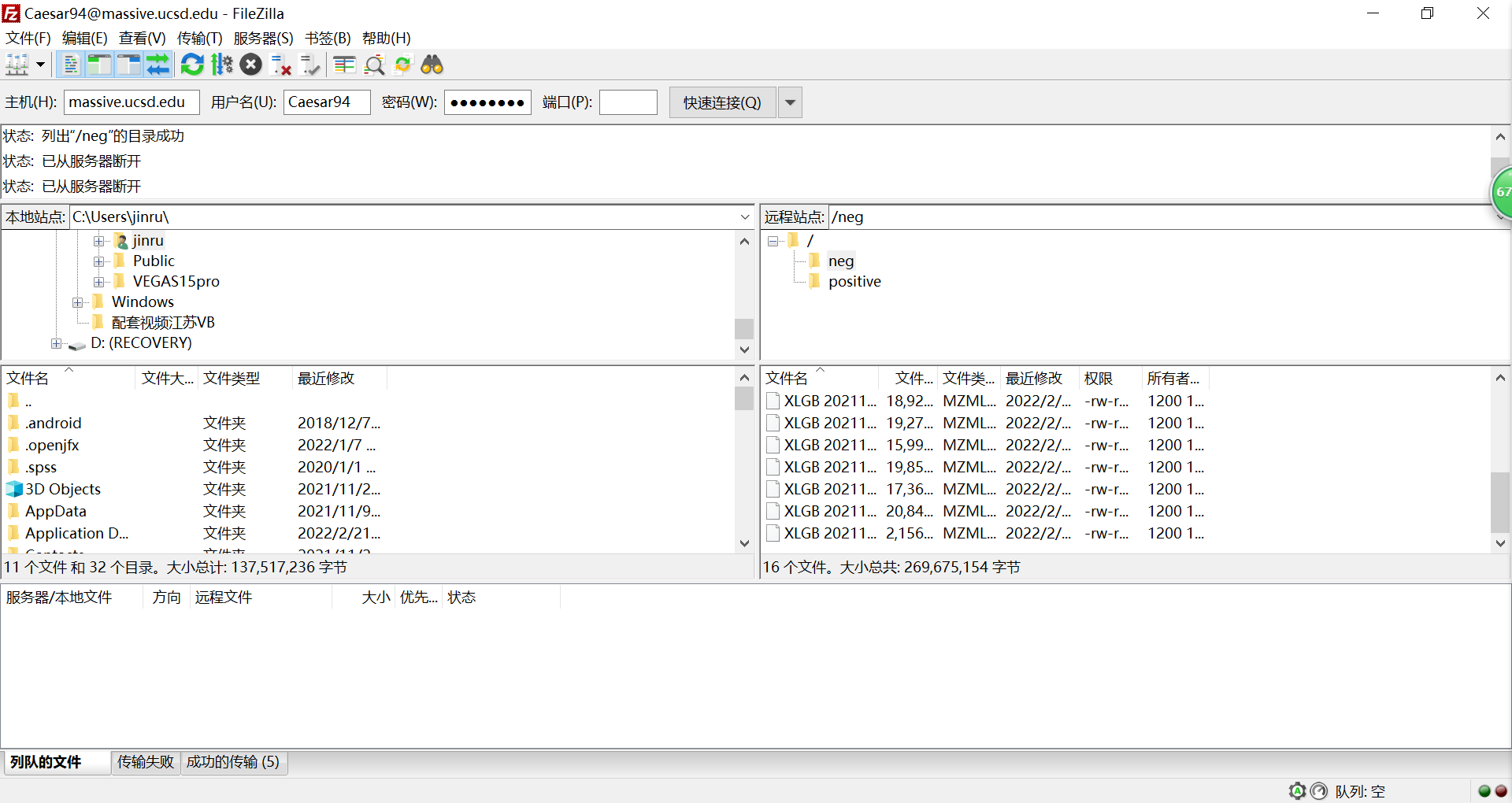The height and width of the screenshot is (803, 1512).
Task: Click the port input field
Action: (628, 102)
